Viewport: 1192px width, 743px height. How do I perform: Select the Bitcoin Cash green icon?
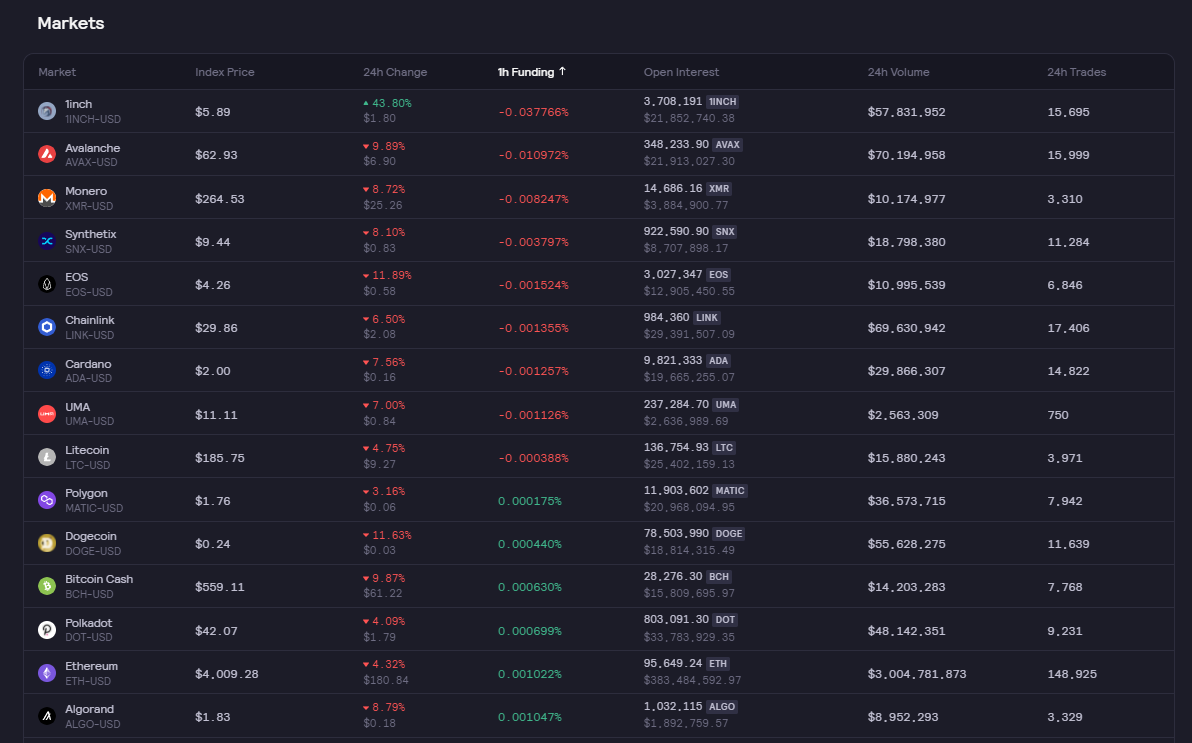[47, 586]
